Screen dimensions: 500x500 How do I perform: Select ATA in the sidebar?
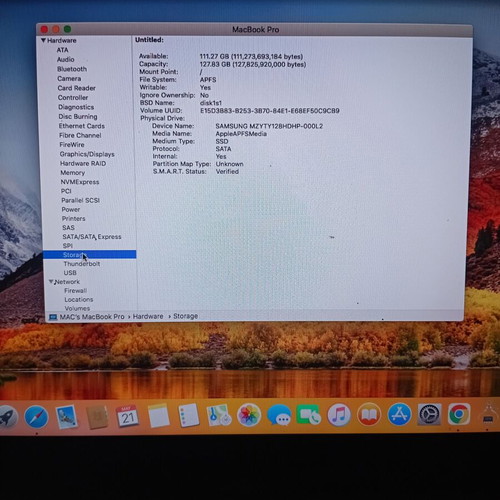[62, 50]
